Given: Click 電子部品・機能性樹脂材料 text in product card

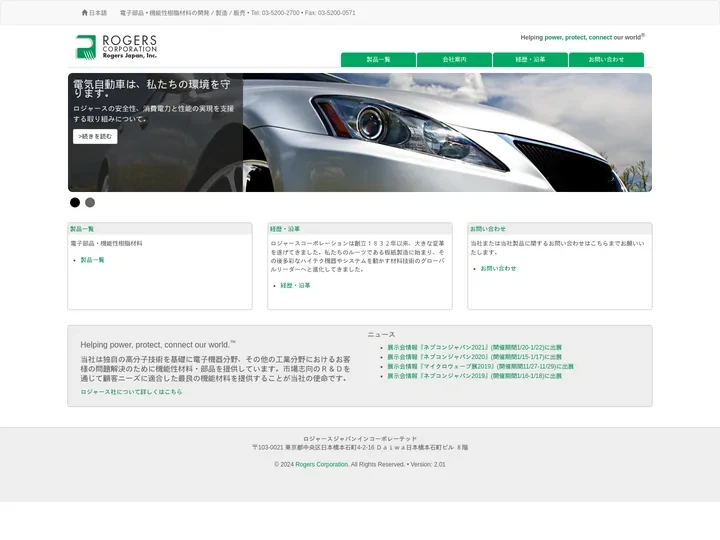Looking at the screenshot, I should click(x=107, y=243).
